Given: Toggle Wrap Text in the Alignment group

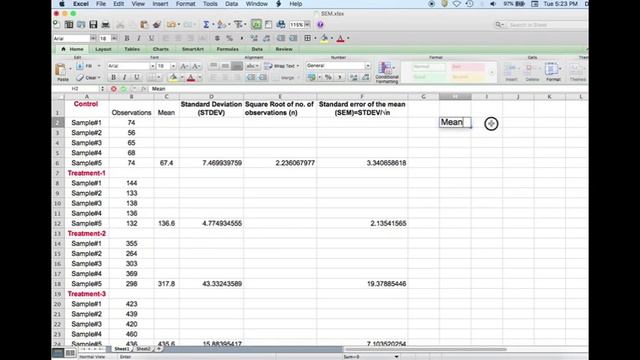Looking at the screenshot, I should point(281,66).
